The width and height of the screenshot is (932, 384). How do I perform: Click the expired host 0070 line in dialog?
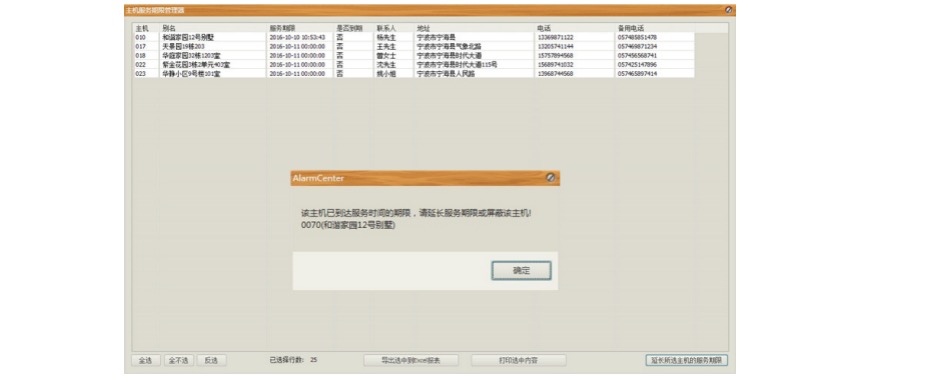click(x=349, y=226)
